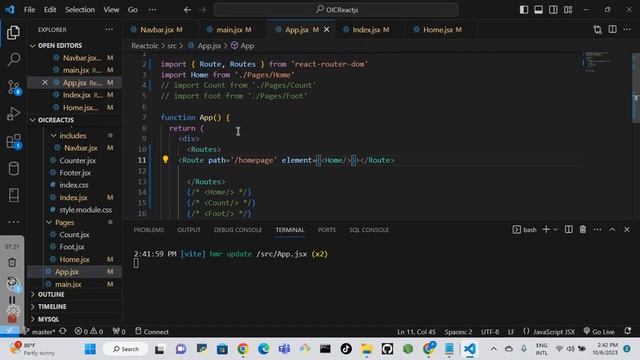
Task: Launch Go Live server
Action: point(599,331)
